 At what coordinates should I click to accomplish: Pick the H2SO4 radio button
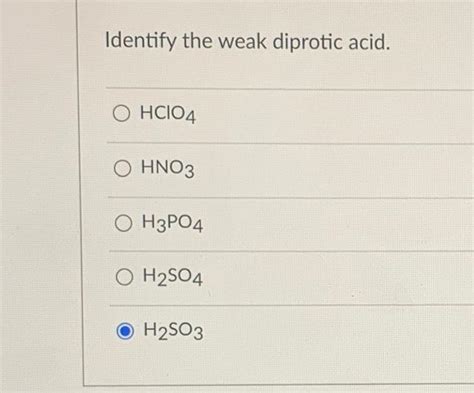[124, 277]
